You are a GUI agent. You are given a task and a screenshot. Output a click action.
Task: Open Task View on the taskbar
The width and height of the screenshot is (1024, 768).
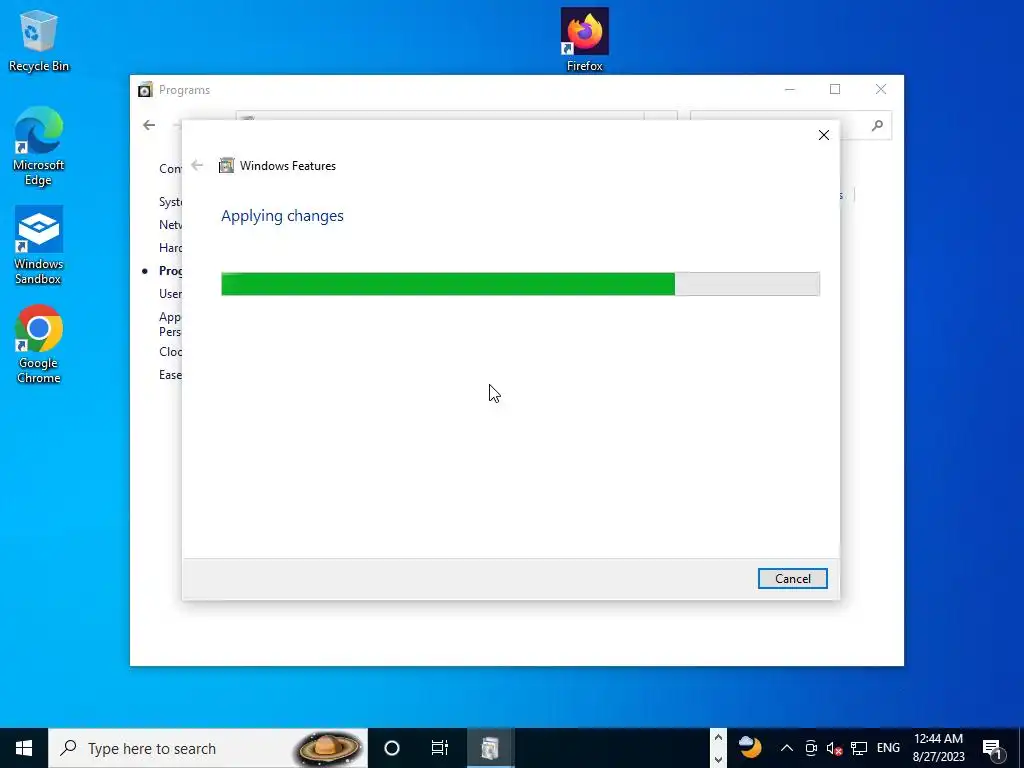440,748
